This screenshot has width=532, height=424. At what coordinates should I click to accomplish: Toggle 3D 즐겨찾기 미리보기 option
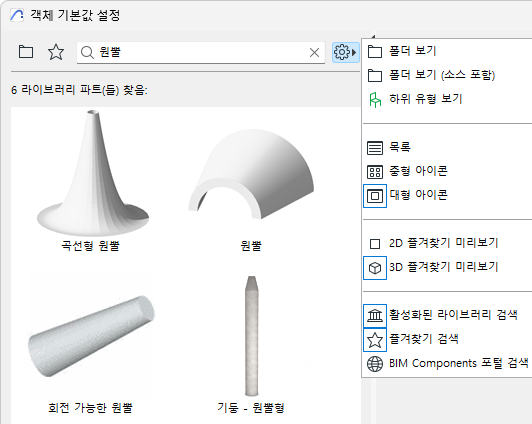tap(447, 267)
